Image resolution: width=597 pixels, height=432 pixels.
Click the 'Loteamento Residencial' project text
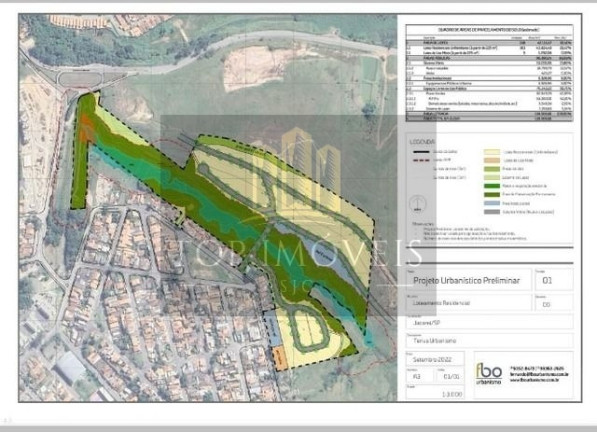tap(441, 303)
